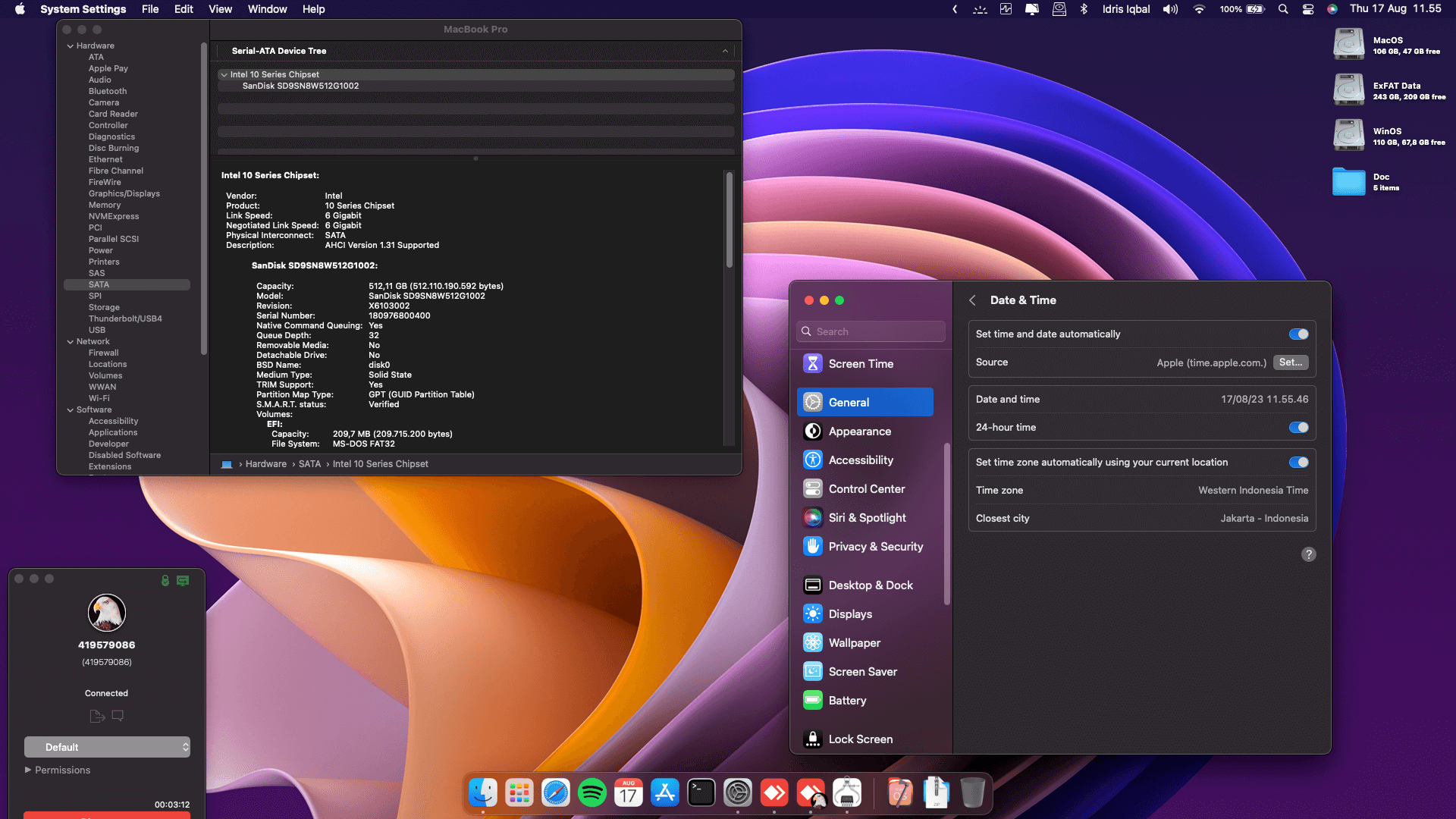
Task: Open Terminal from the Dock
Action: [701, 793]
